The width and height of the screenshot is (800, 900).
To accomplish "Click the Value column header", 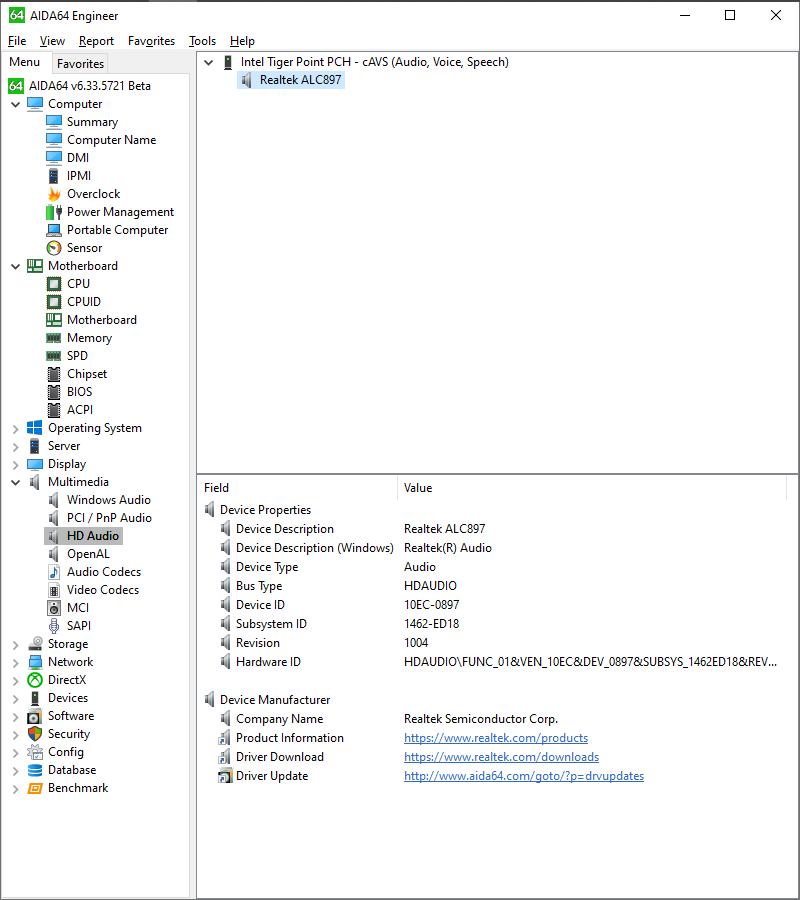I will click(x=591, y=487).
